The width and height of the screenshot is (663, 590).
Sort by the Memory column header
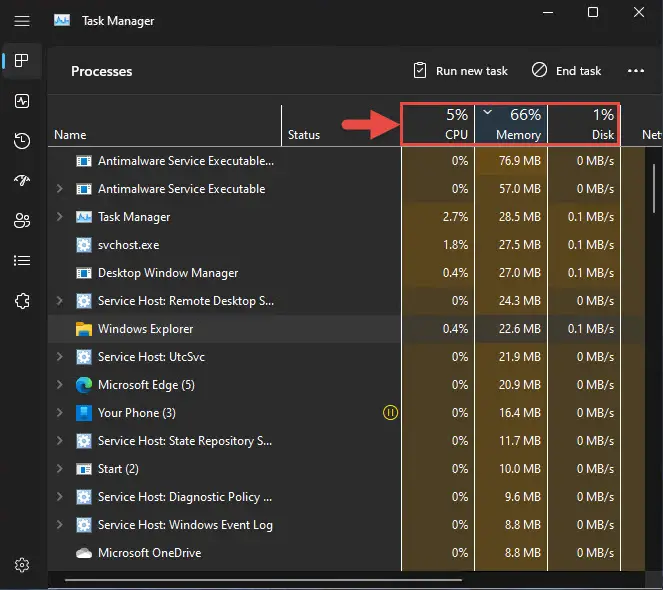511,126
